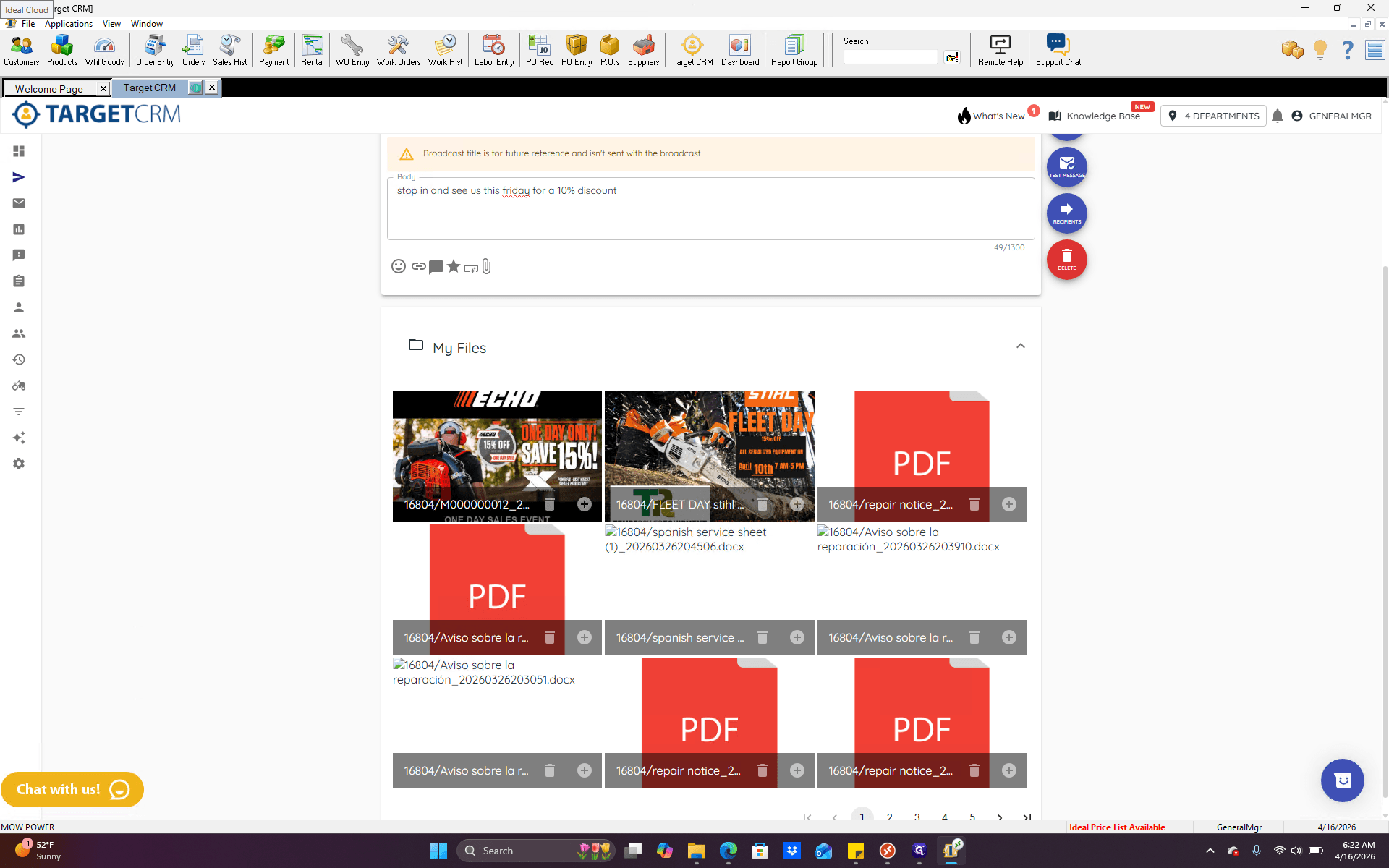Click the toolbar Search input box
This screenshot has width=1389, height=868.
coord(891,57)
